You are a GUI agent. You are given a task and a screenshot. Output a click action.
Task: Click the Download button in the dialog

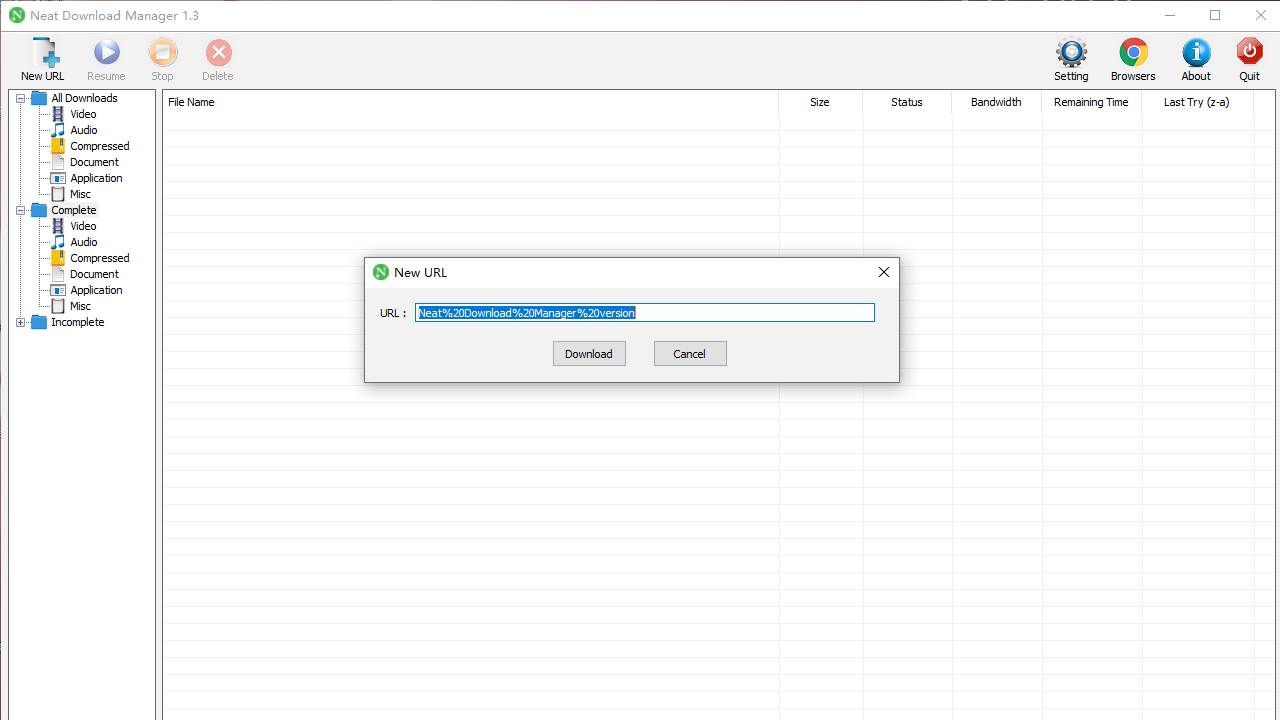[589, 353]
